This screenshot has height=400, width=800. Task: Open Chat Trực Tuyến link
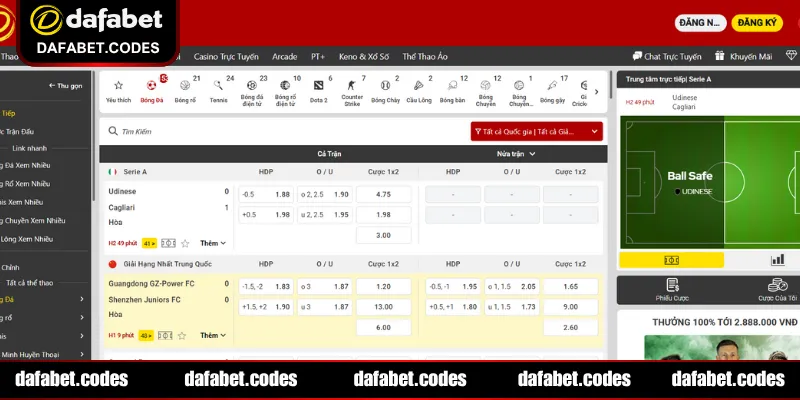666,57
